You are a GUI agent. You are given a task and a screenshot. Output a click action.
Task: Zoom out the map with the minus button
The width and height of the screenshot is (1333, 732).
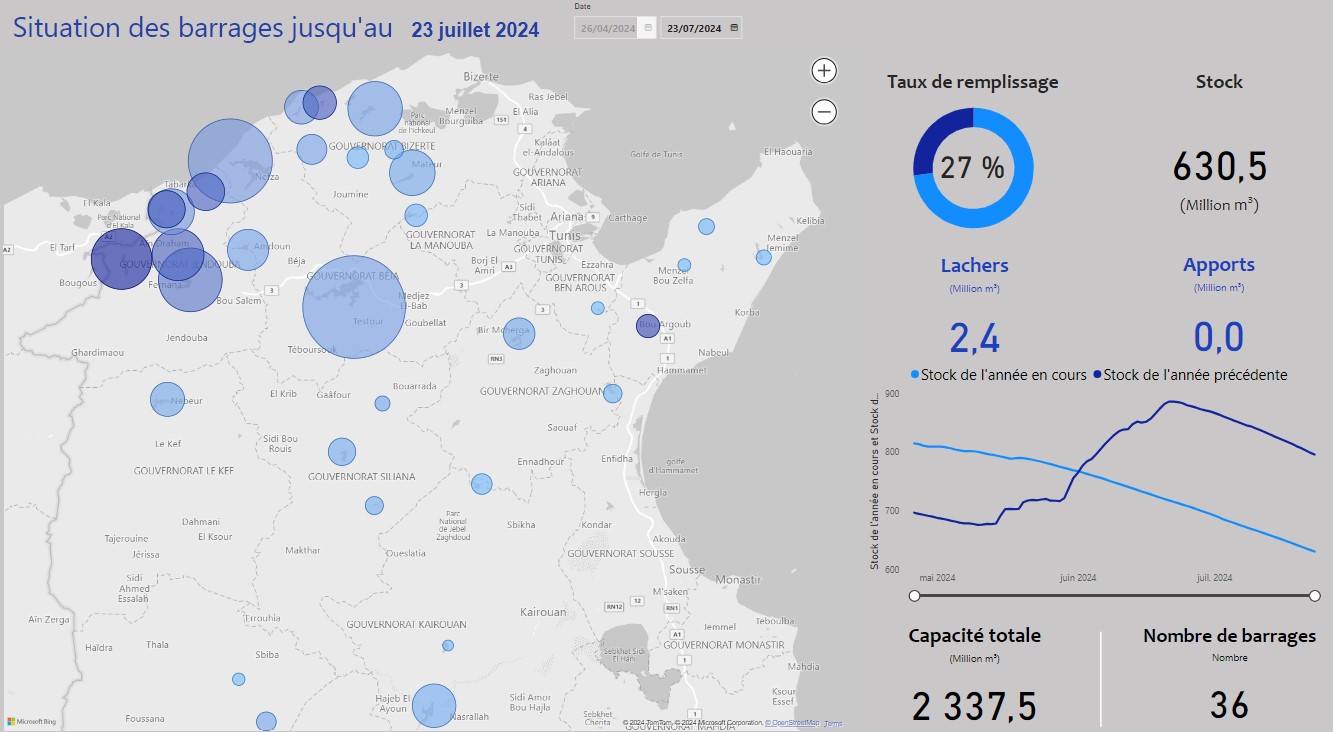point(824,112)
